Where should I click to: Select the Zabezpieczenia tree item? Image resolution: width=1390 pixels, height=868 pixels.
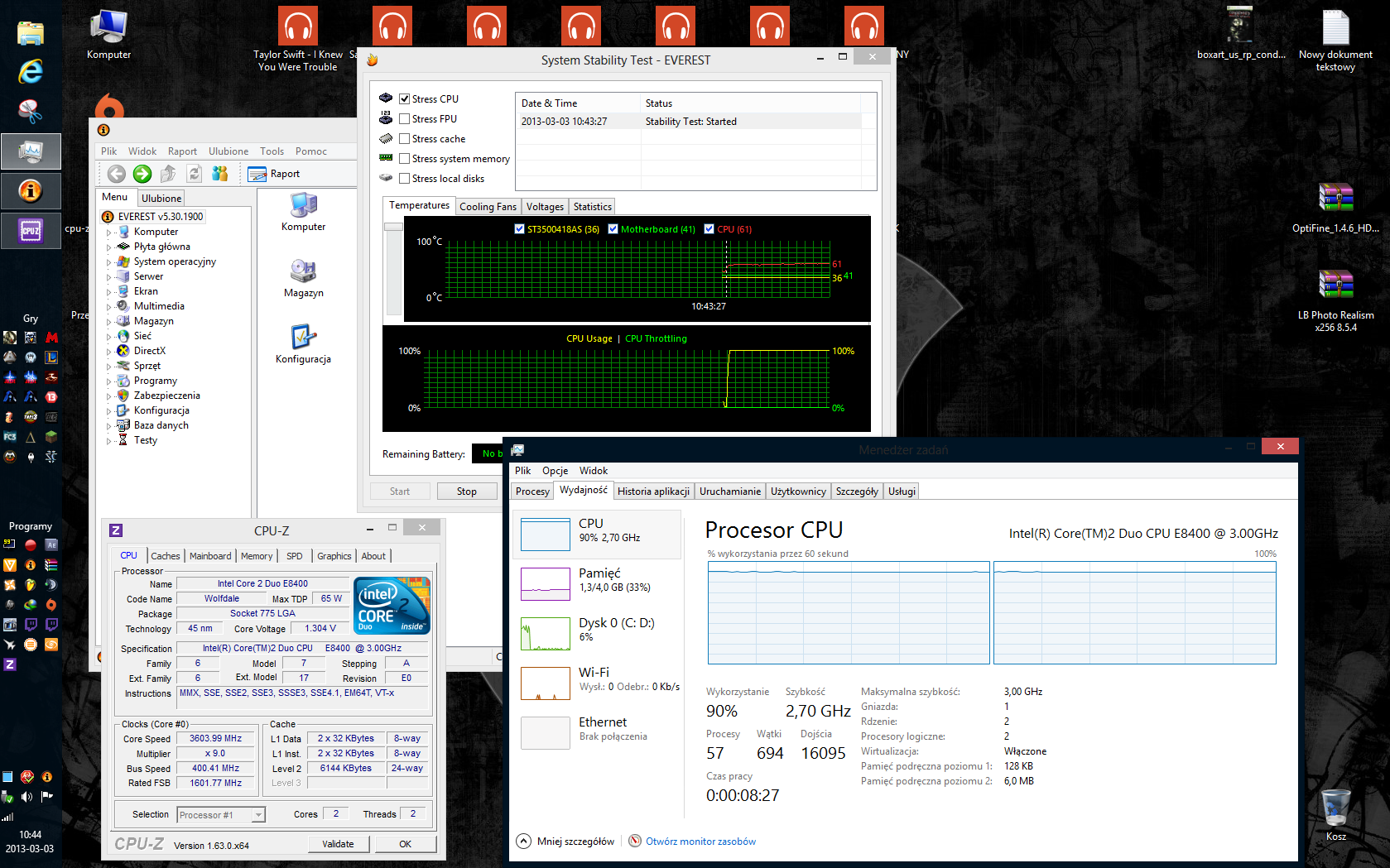click(x=166, y=396)
